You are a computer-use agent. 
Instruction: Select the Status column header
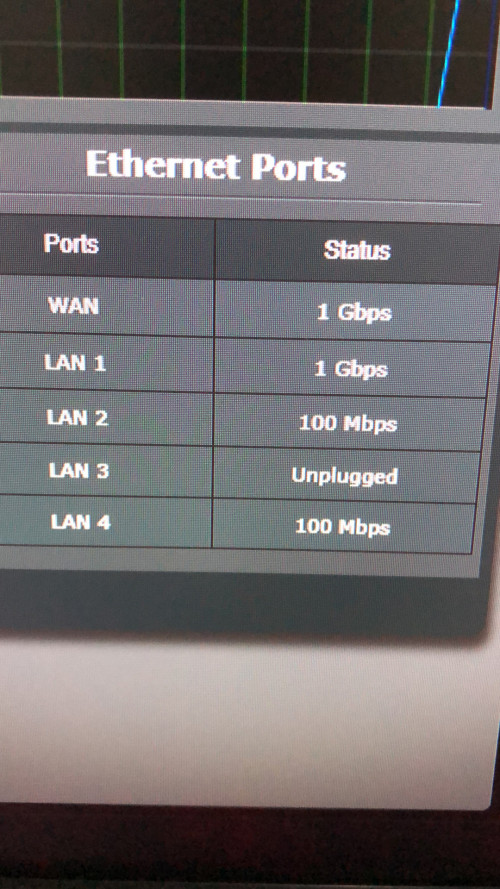coord(357,250)
